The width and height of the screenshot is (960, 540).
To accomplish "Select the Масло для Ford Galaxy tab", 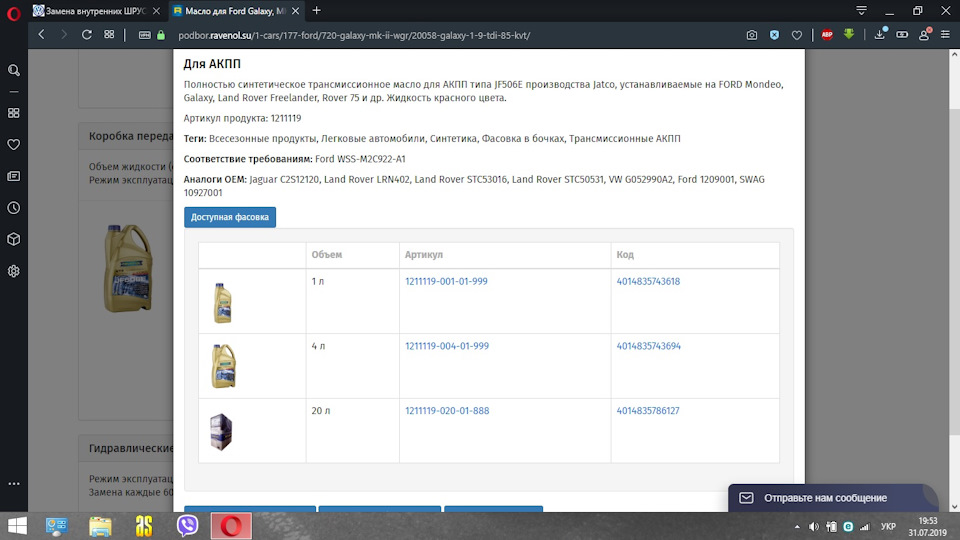I will point(230,11).
